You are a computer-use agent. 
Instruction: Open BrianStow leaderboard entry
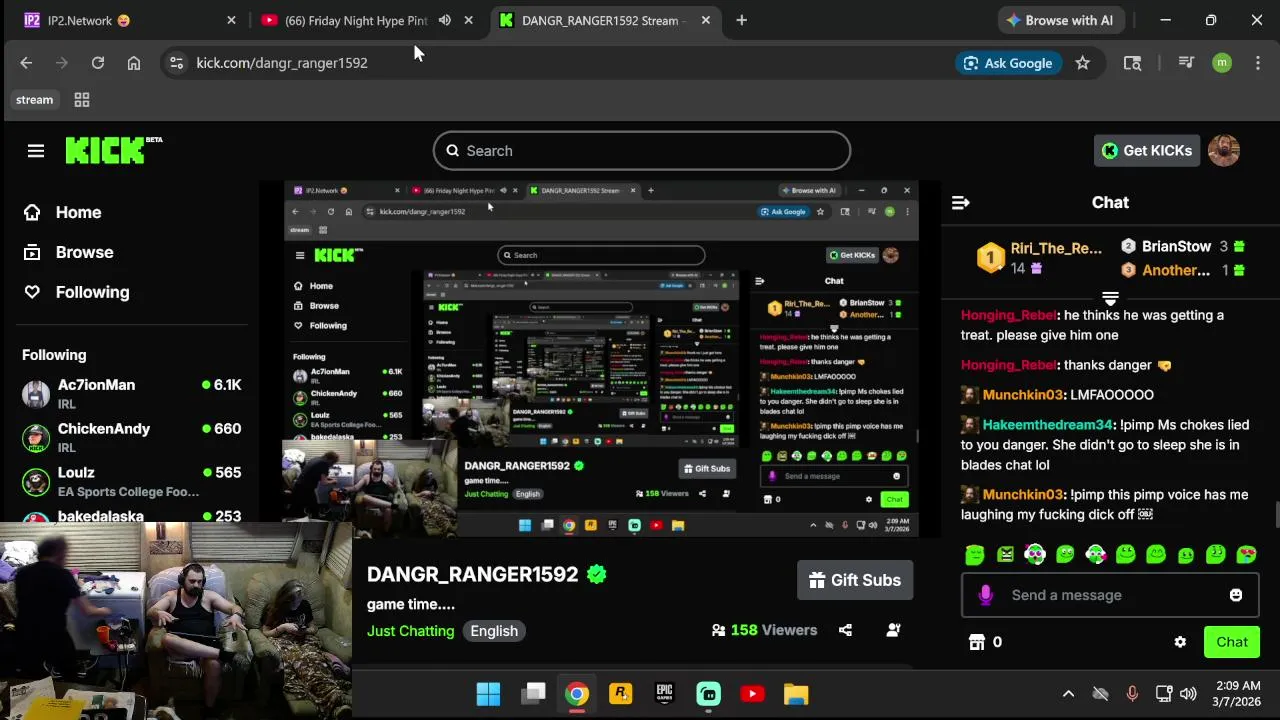(1182, 246)
